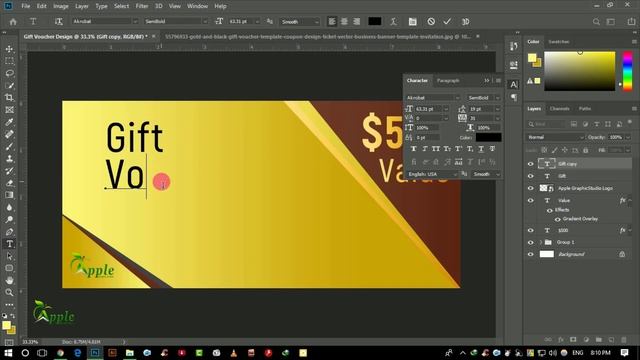The height and width of the screenshot is (360, 640).
Task: Switch to the Swatches tab
Action: (559, 42)
